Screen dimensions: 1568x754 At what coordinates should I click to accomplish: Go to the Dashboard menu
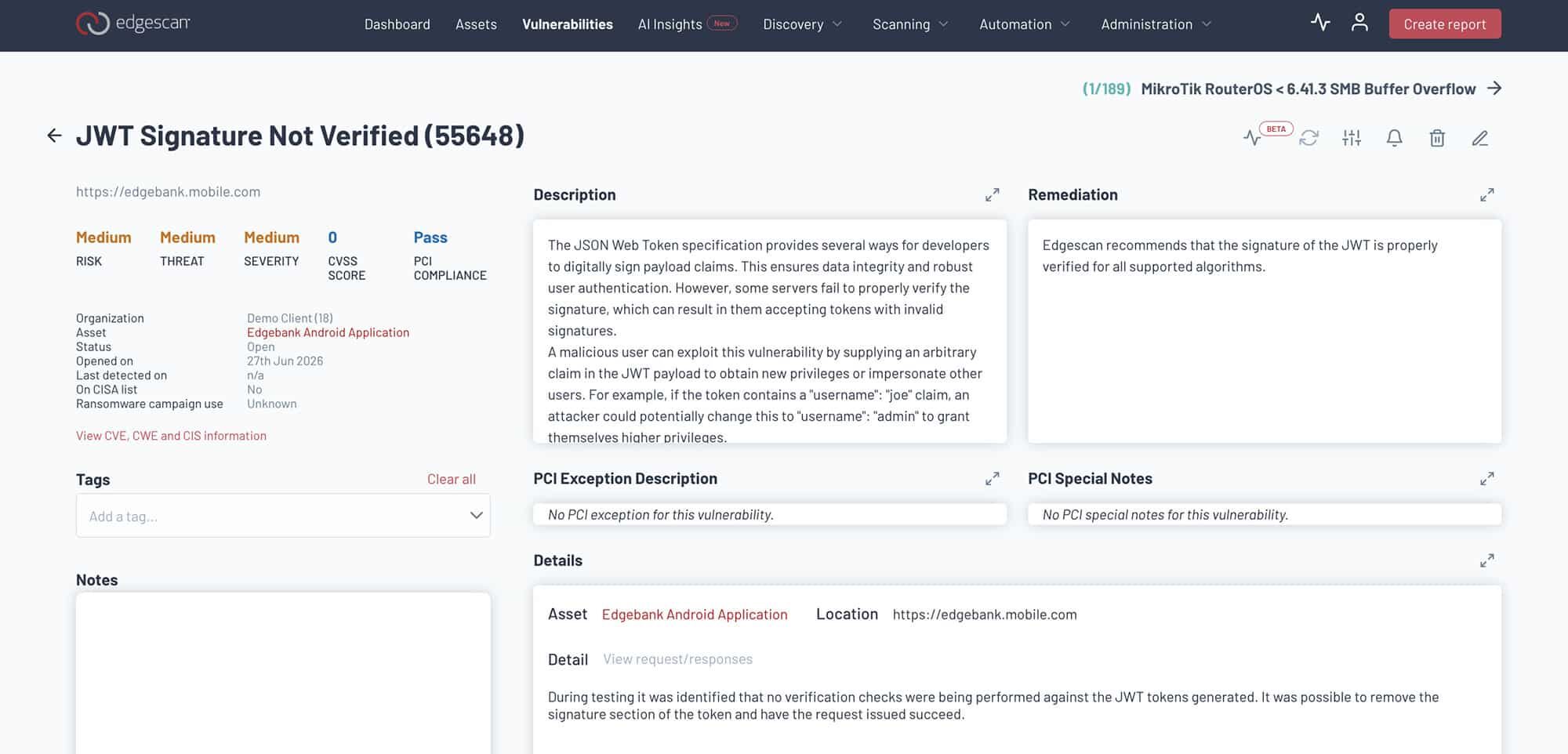click(x=397, y=24)
